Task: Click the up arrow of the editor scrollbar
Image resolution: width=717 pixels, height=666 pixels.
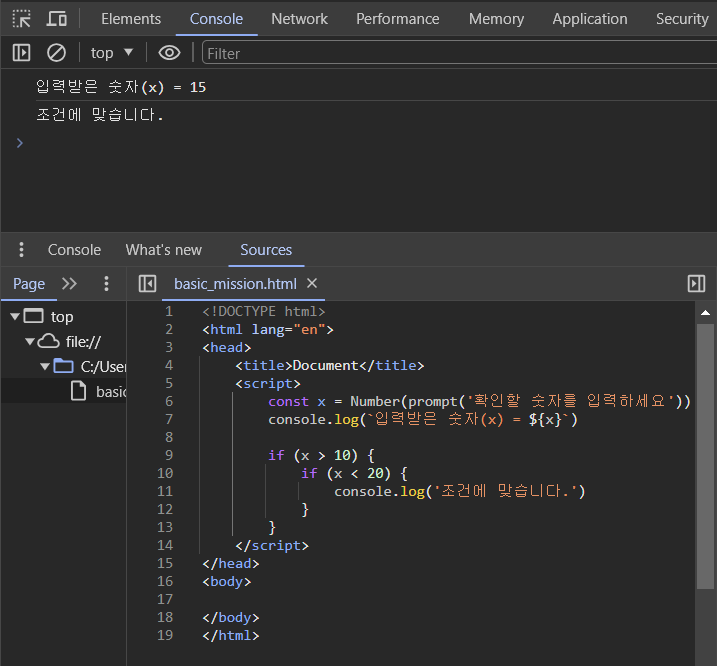Action: 705,313
